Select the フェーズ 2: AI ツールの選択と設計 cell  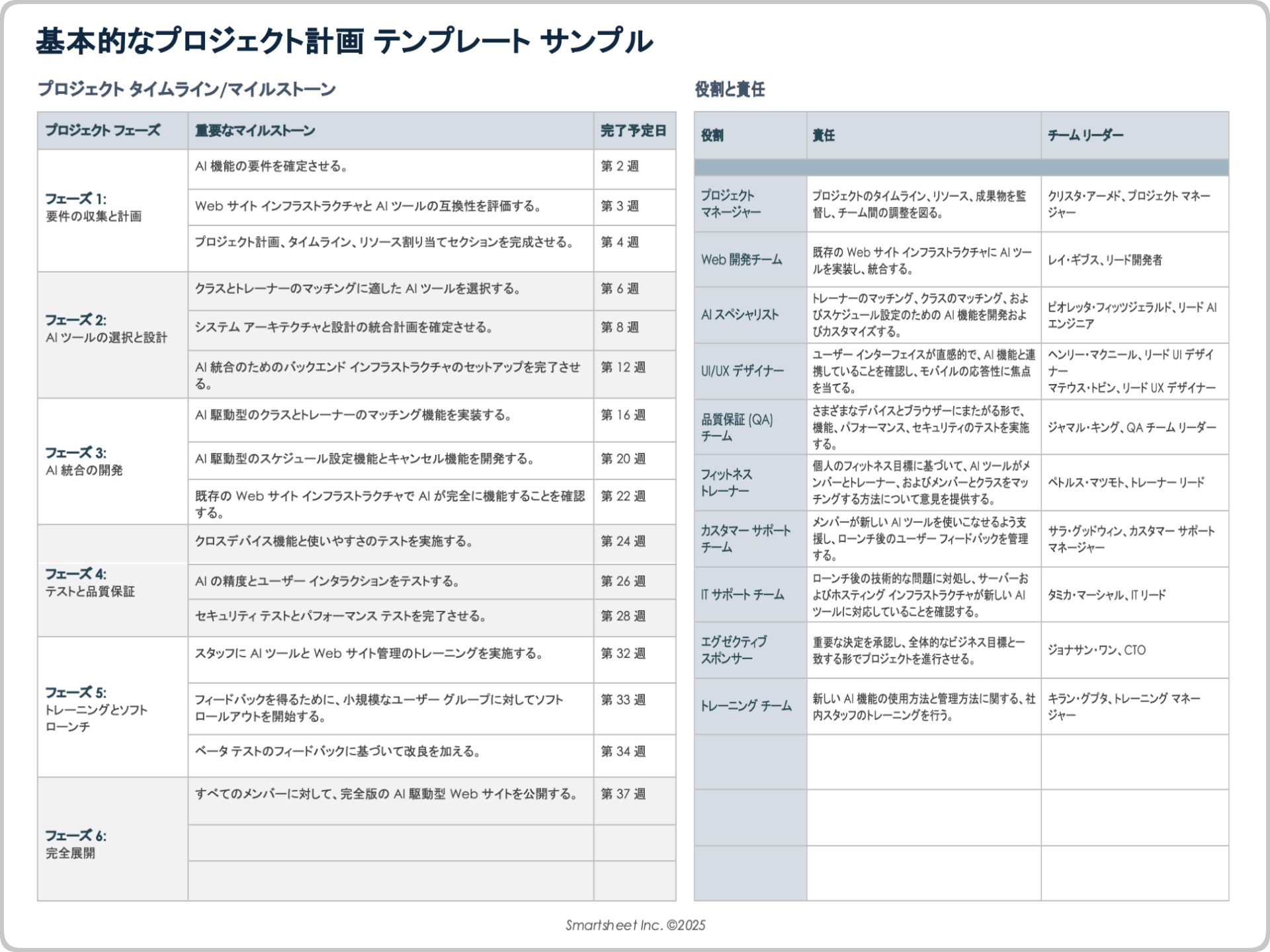[112, 335]
